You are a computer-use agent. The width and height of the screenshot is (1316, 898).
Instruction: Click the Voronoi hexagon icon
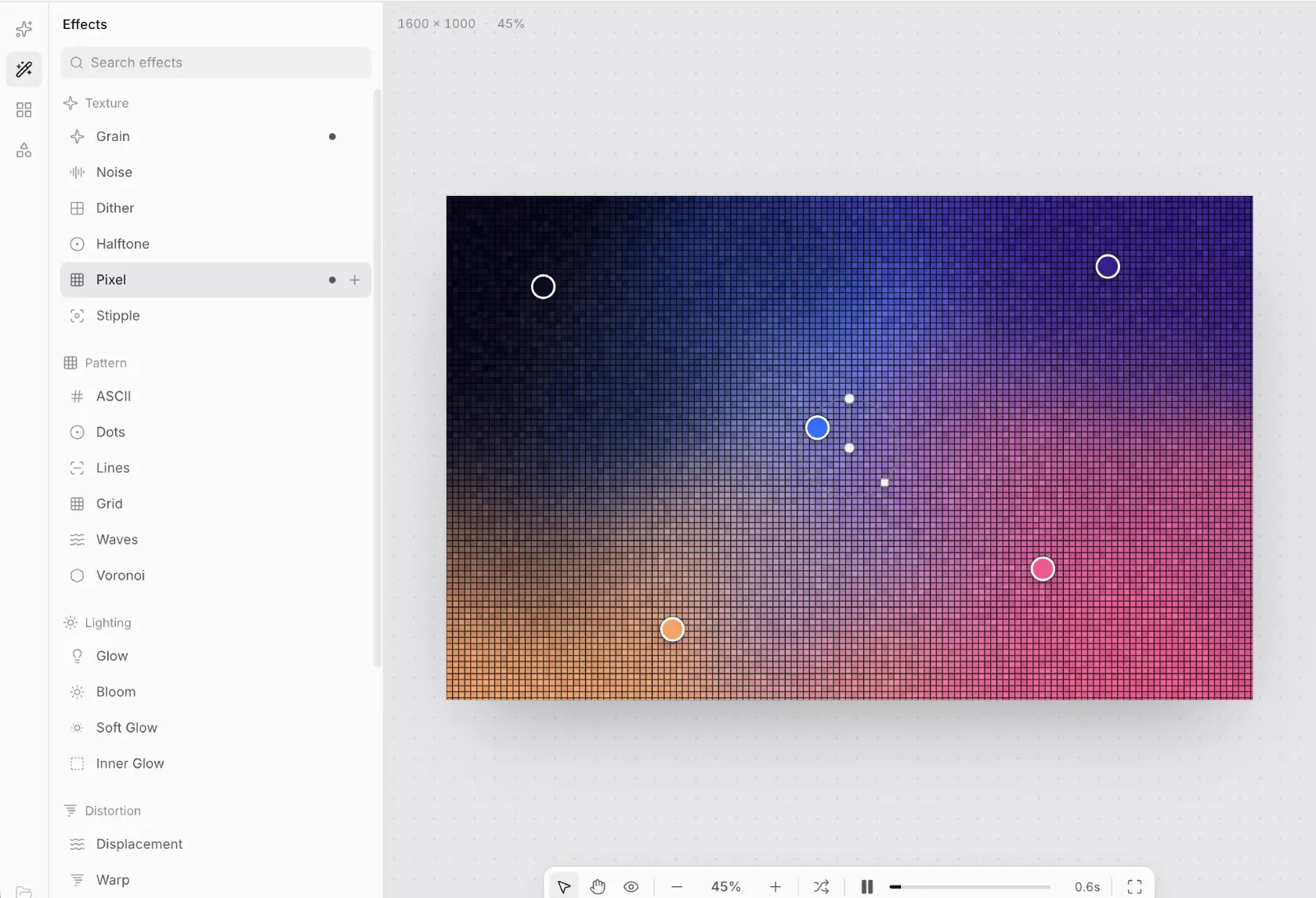point(77,576)
